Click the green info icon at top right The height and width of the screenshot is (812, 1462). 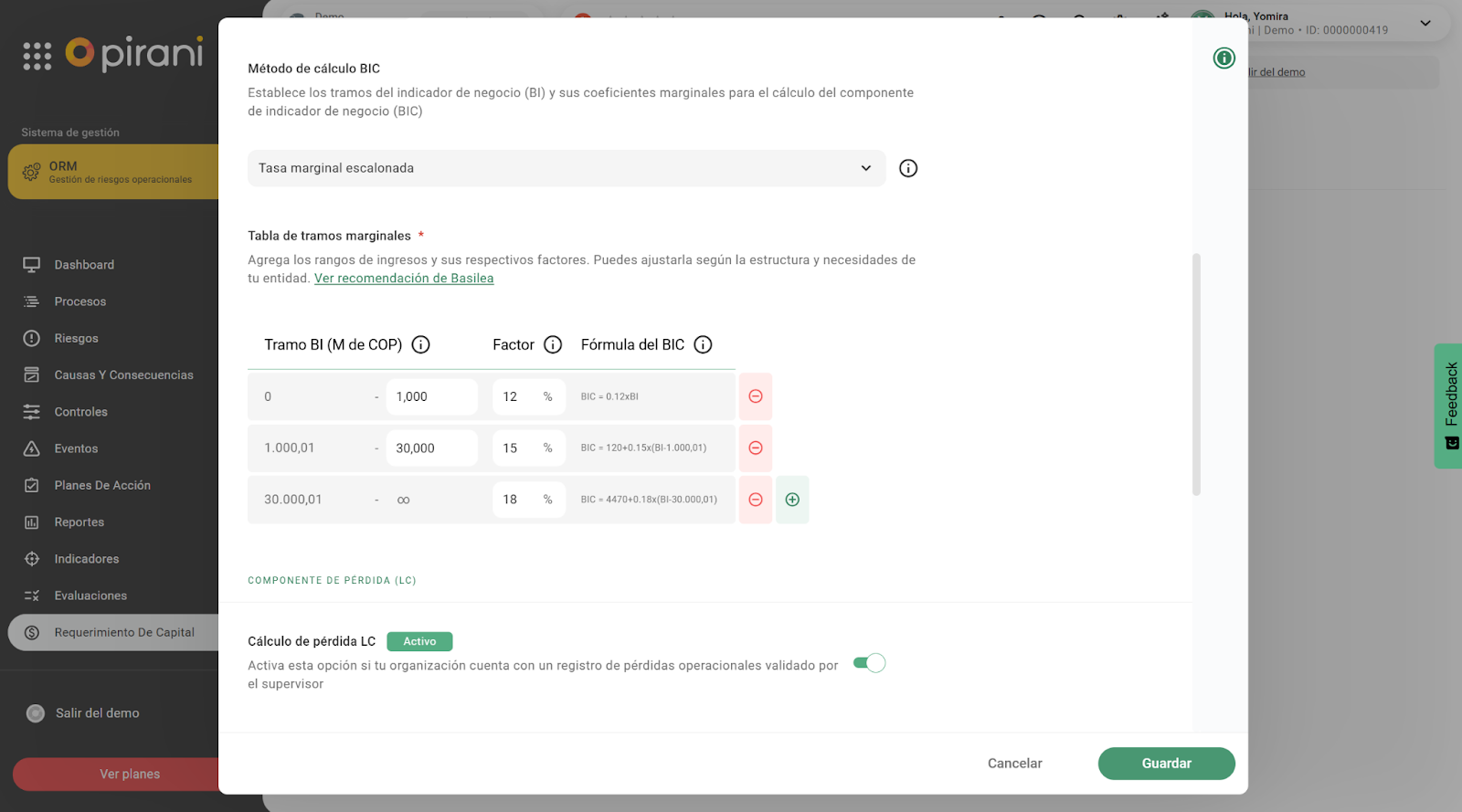(1224, 58)
